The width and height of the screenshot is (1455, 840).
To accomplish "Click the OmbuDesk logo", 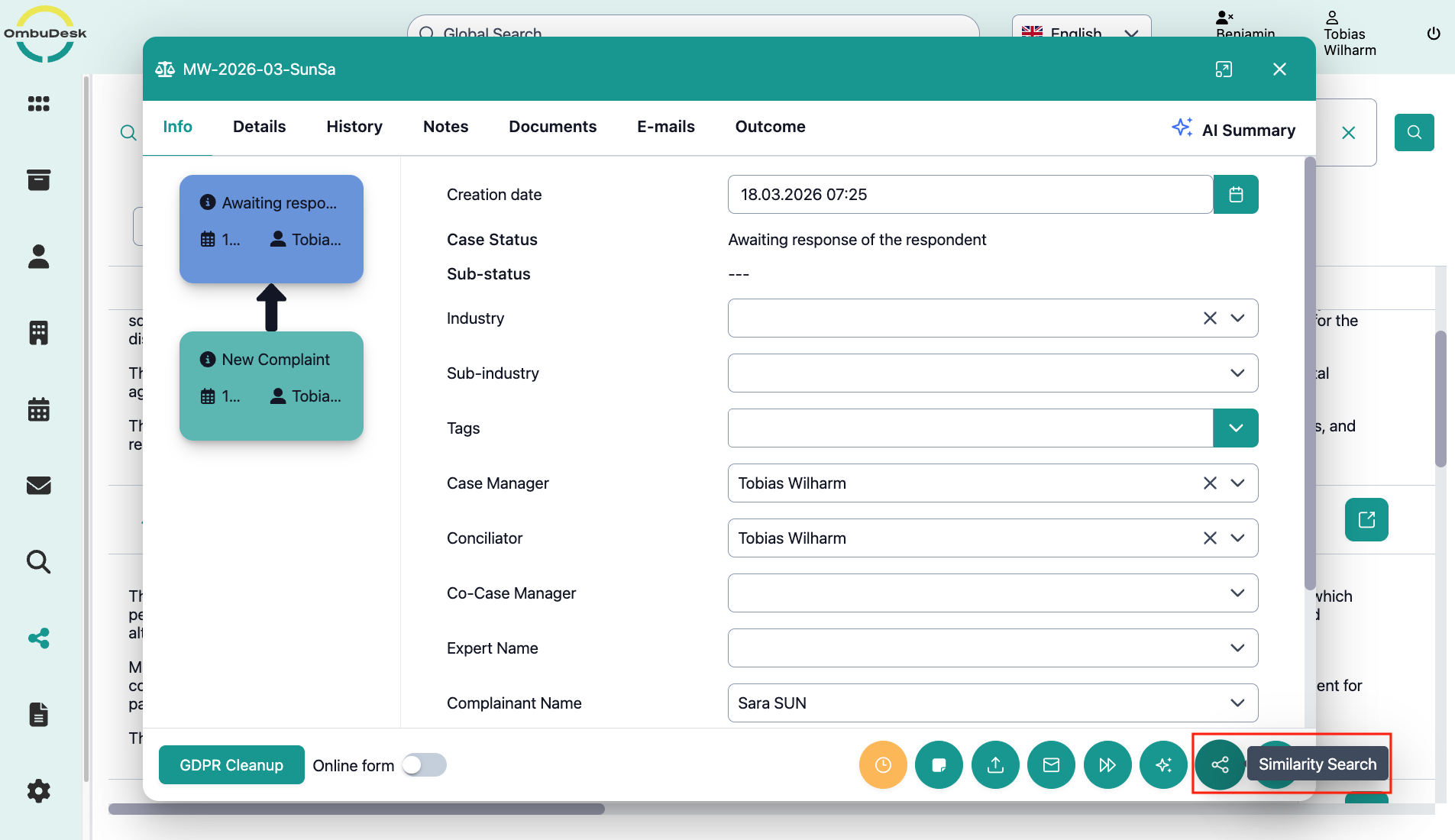I will (x=45, y=34).
